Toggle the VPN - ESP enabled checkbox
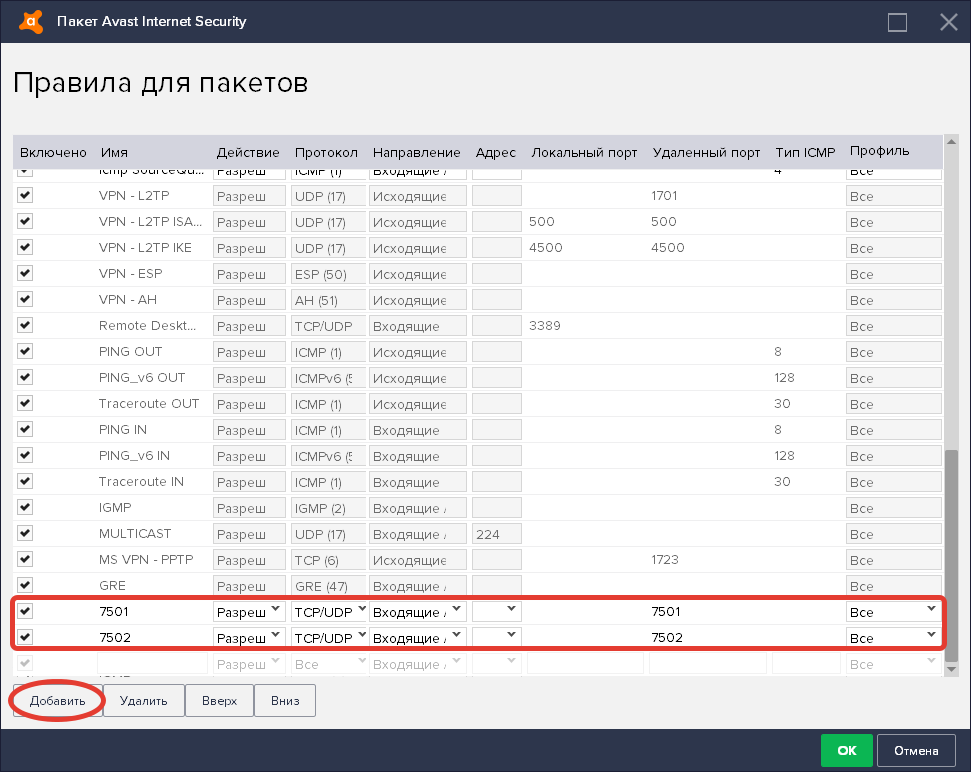971x772 pixels. point(25,274)
